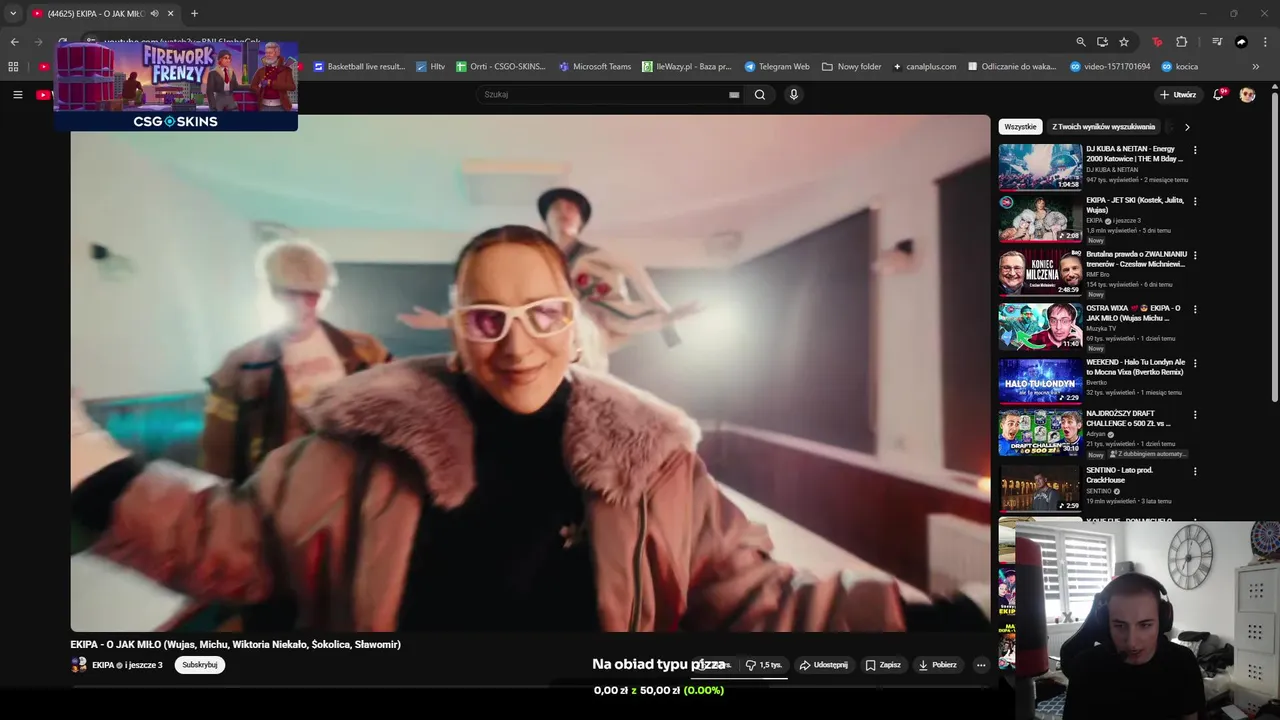Open the EKIPA channel avatar below video

(79, 665)
